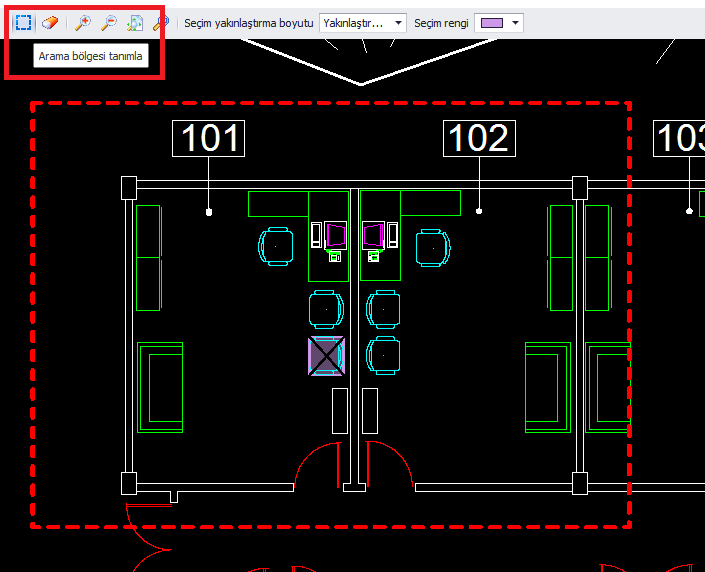705x572 pixels.
Task: Select the green sofa in room 101's lower-left
Action: [x=160, y=388]
